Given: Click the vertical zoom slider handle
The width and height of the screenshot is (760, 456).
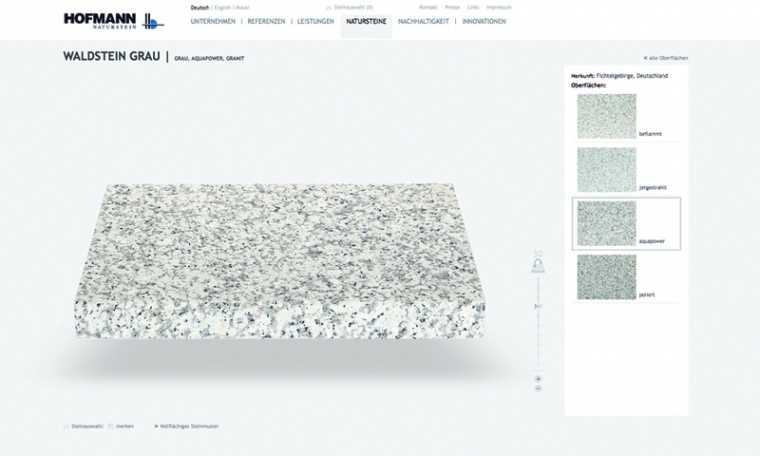Looking at the screenshot, I should click(538, 306).
